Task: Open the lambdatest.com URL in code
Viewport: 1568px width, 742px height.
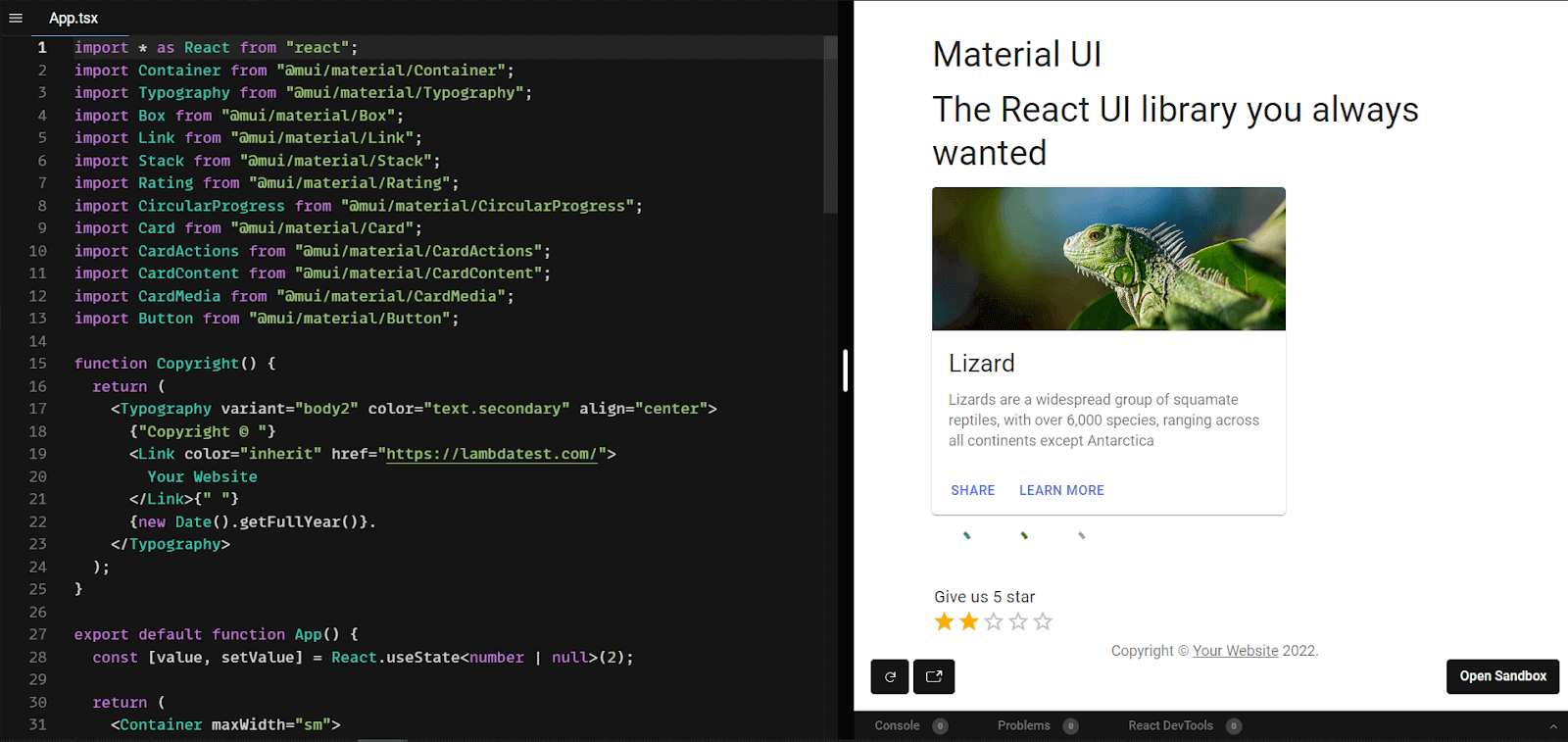Action: (x=491, y=454)
